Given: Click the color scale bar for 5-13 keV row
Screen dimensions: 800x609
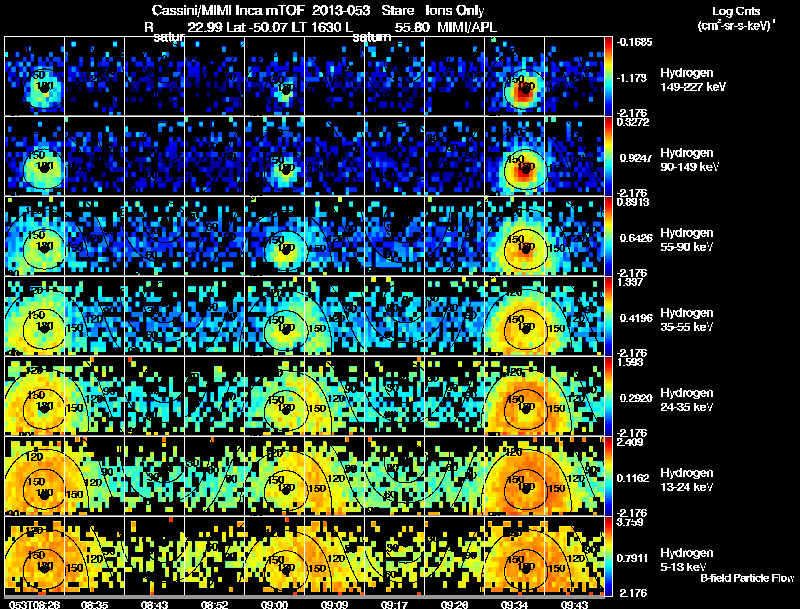Looking at the screenshot, I should (608, 556).
